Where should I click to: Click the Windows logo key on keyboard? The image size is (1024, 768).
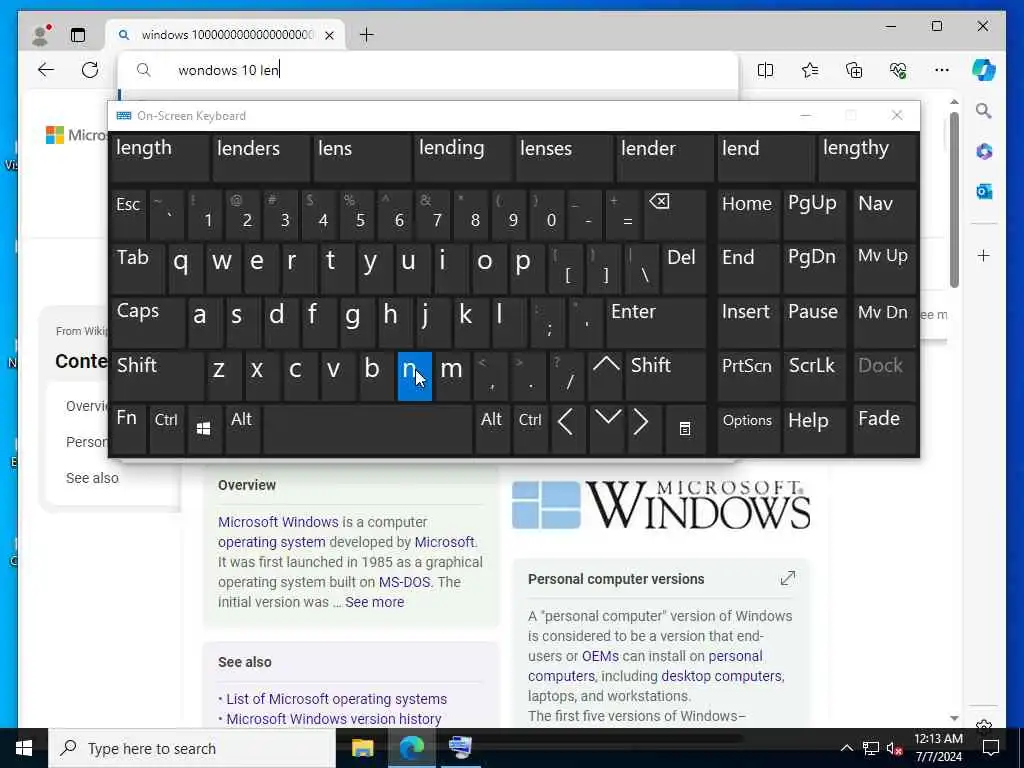pos(204,428)
